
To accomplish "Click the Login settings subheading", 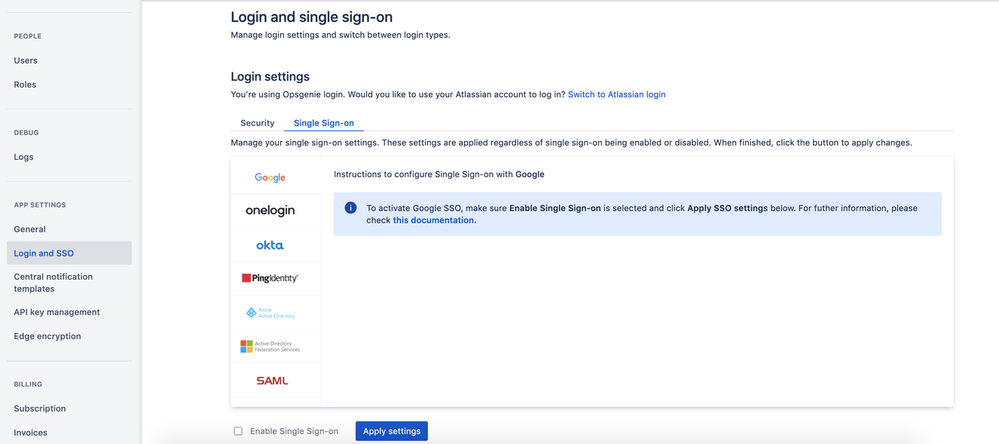I will click(270, 77).
